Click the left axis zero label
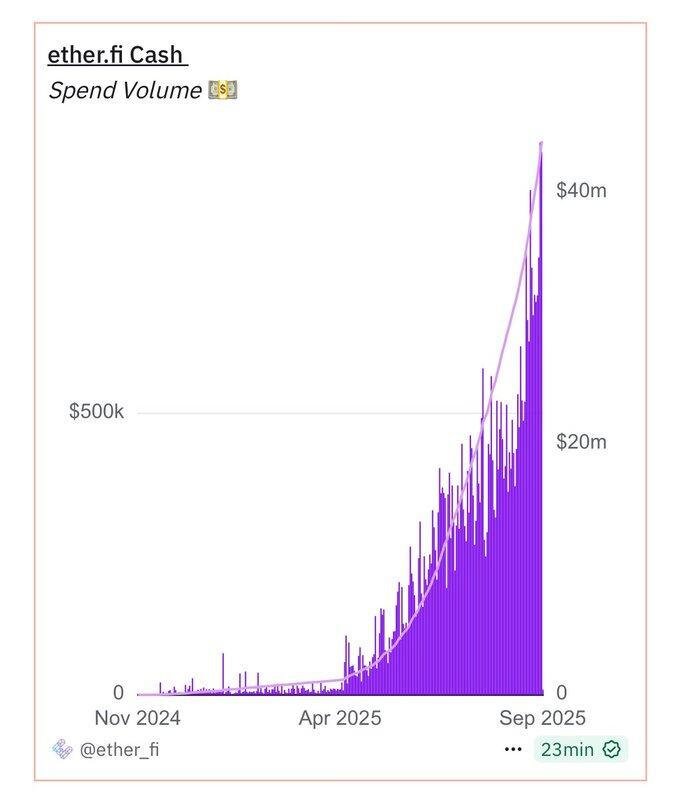The height and width of the screenshot is (800, 681). [x=118, y=692]
